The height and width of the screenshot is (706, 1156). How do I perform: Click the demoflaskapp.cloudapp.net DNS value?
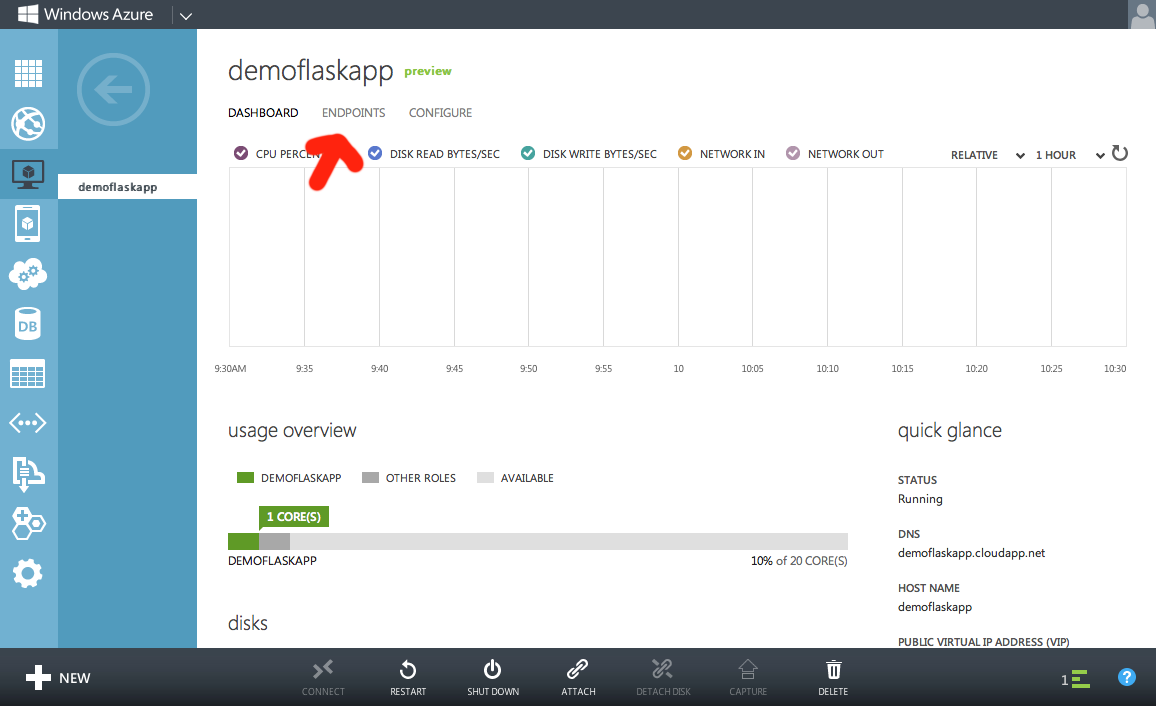[971, 553]
